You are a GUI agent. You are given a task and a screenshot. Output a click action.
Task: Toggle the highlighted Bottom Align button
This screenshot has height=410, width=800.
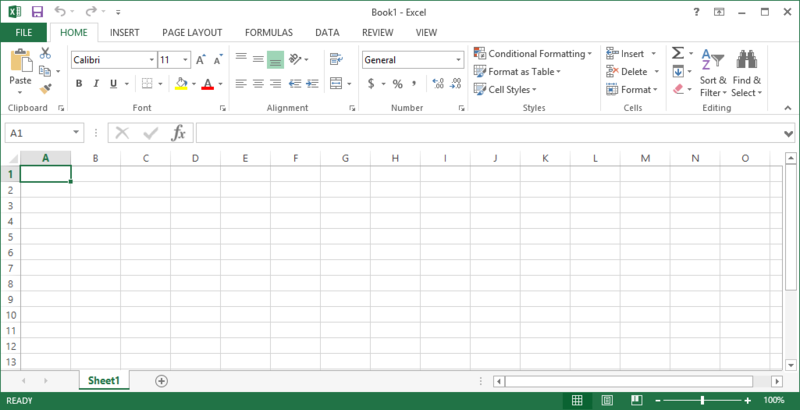pyautogui.click(x=275, y=60)
